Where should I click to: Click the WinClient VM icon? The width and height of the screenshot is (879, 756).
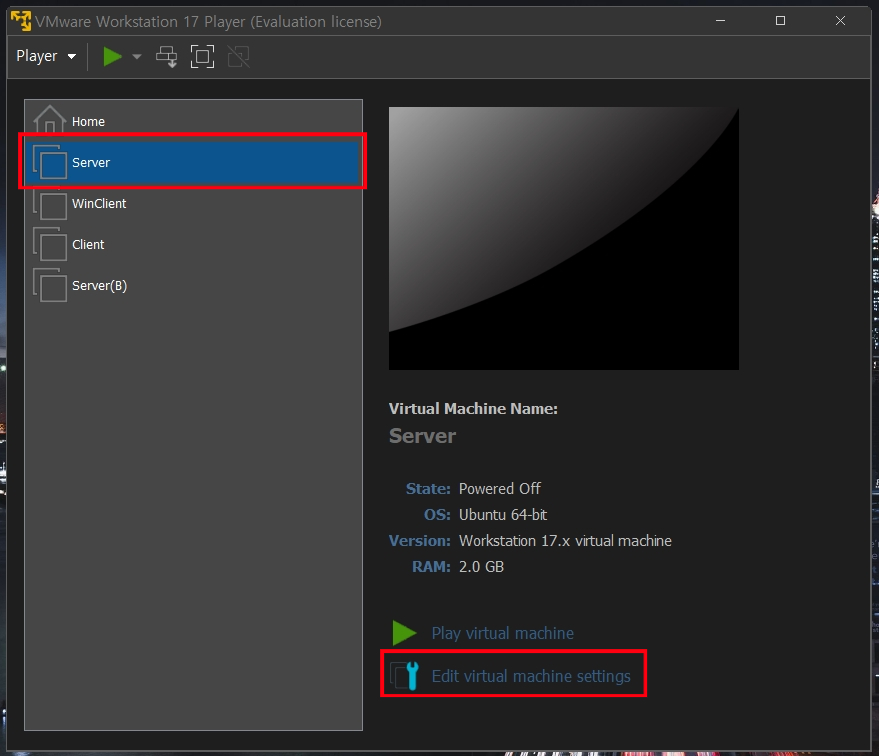coord(50,203)
